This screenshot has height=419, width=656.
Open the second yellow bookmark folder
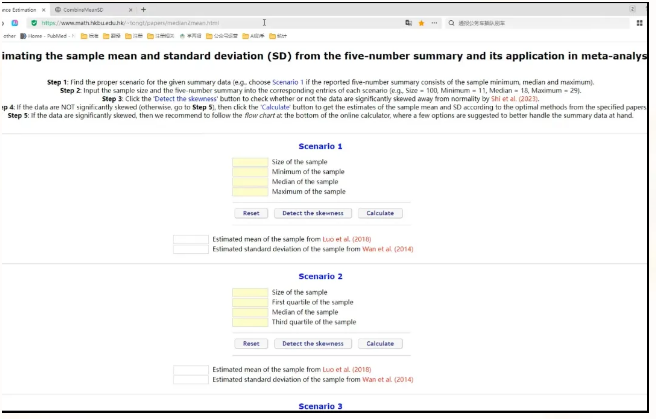click(112, 36)
